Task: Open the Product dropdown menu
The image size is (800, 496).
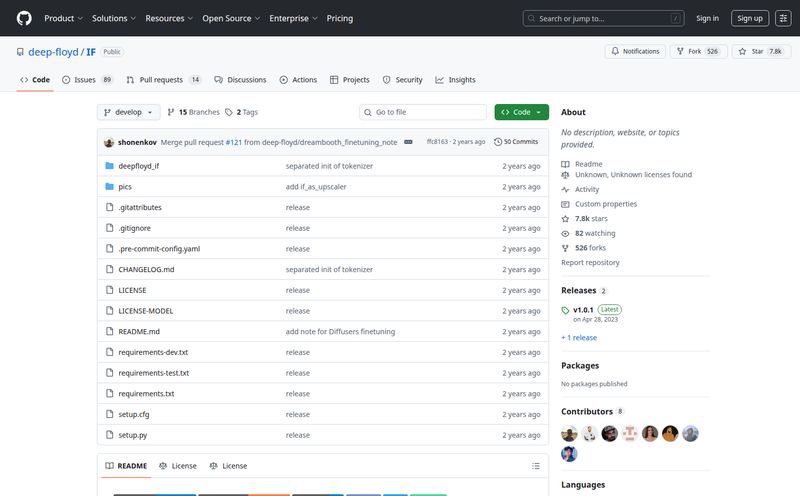Action: 63,18
